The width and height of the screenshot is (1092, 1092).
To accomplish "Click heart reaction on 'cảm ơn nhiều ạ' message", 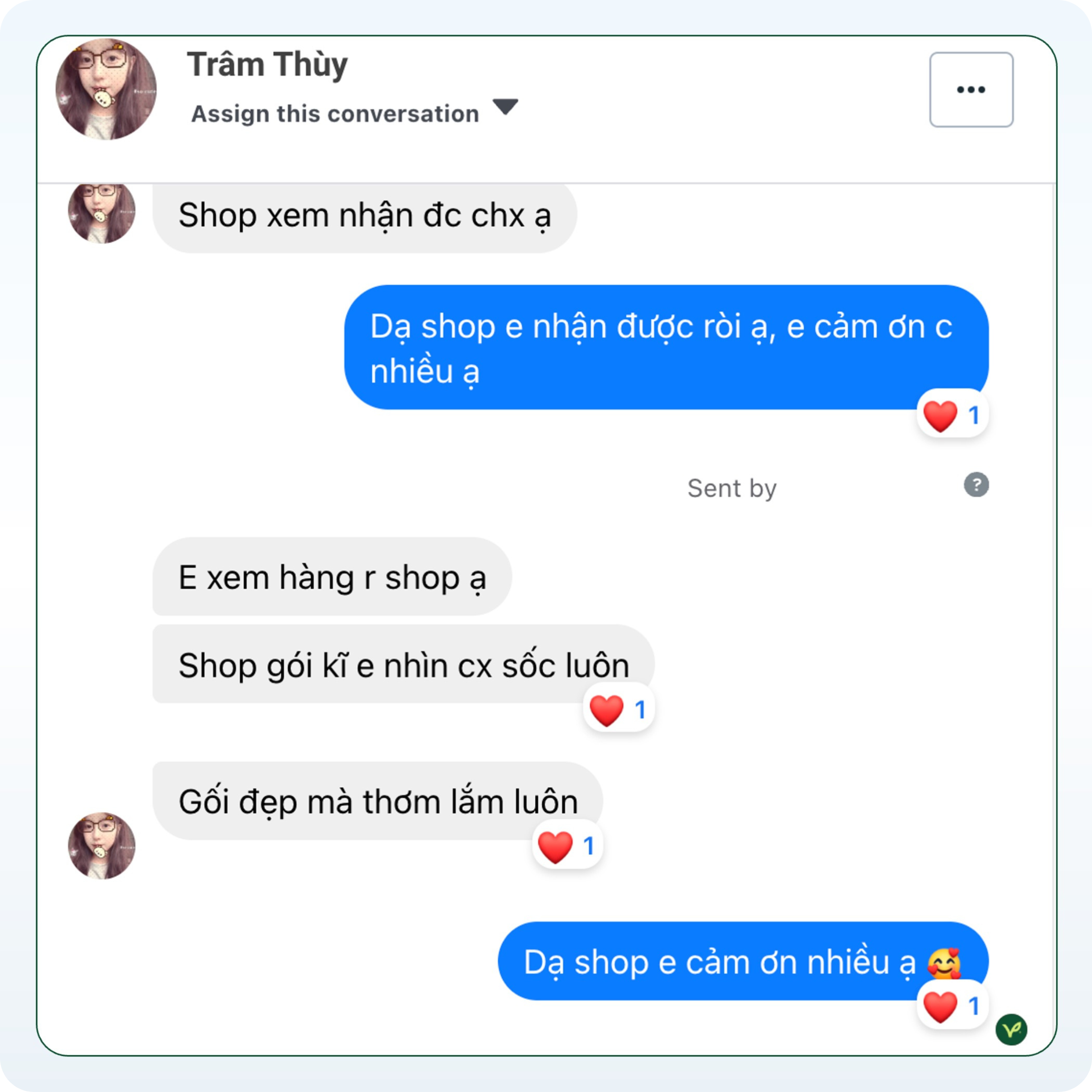I will click(952, 1006).
